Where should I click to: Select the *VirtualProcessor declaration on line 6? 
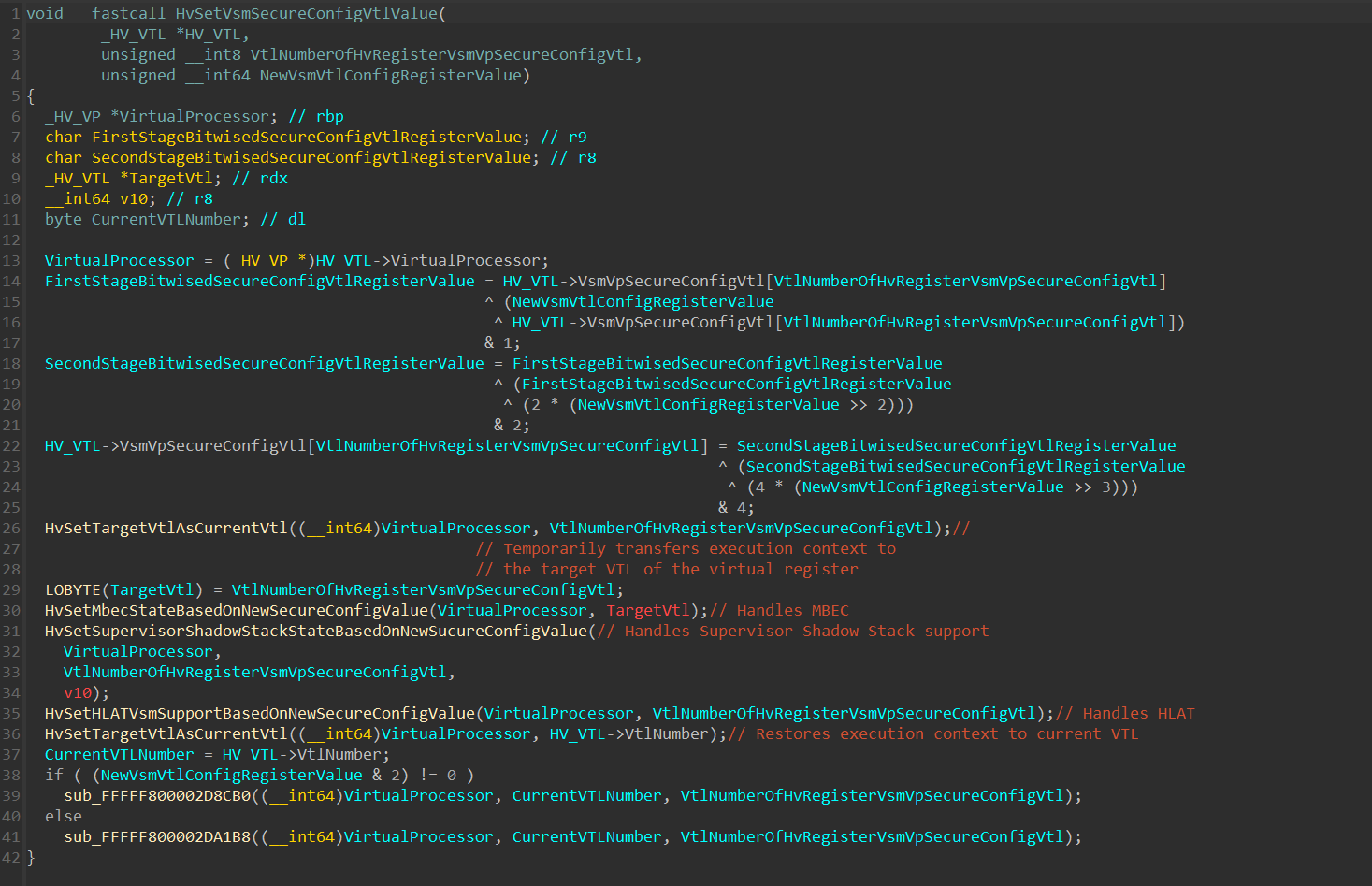[x=189, y=116]
